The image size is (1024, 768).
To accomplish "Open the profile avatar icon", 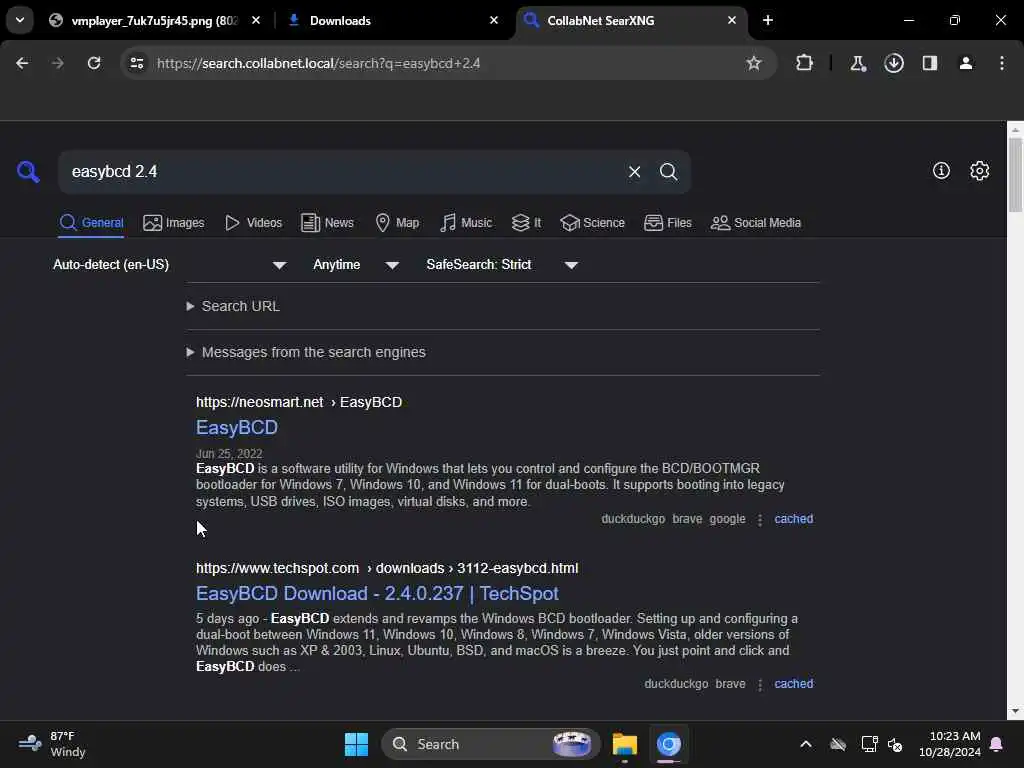I will click(x=966, y=63).
